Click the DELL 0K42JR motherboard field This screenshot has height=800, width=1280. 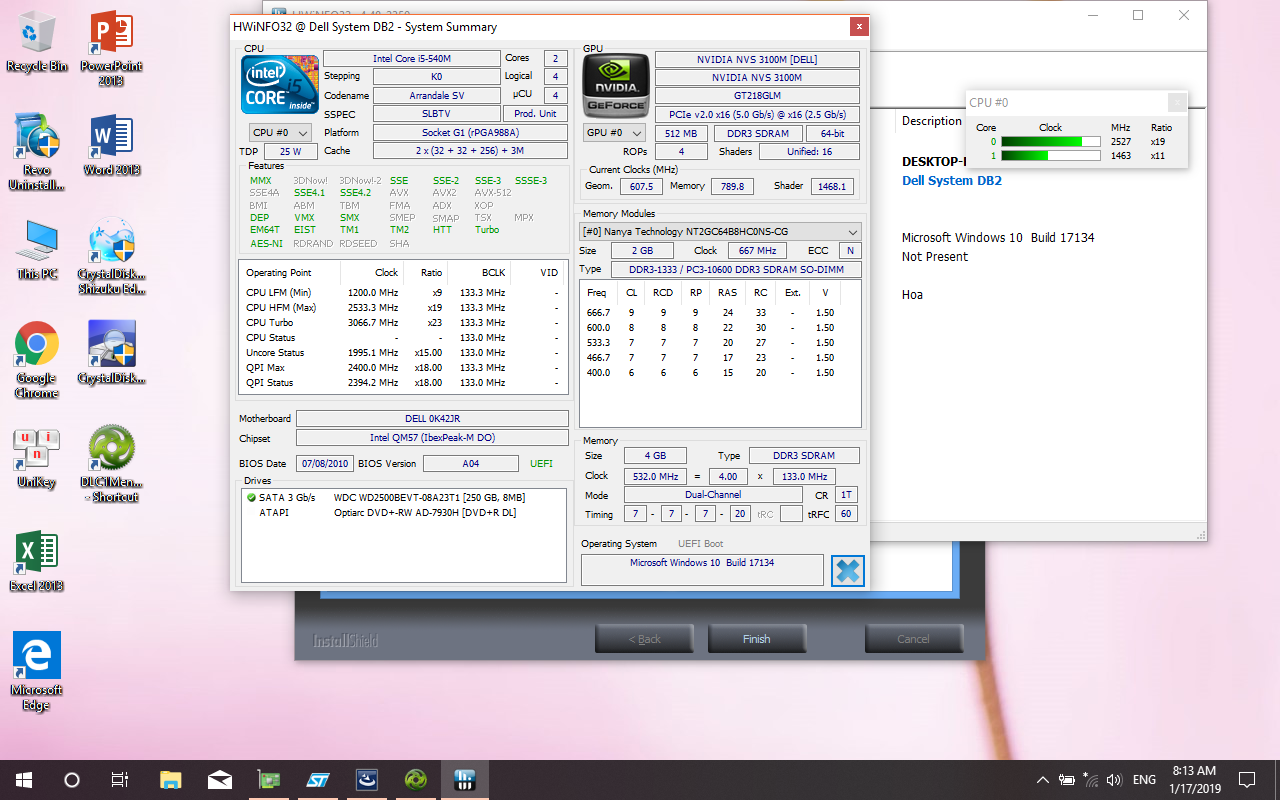coord(432,418)
